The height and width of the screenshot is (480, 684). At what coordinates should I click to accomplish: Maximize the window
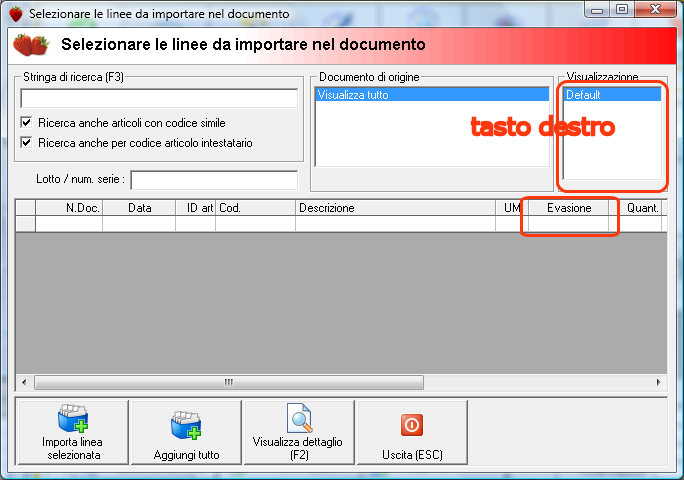(x=622, y=10)
